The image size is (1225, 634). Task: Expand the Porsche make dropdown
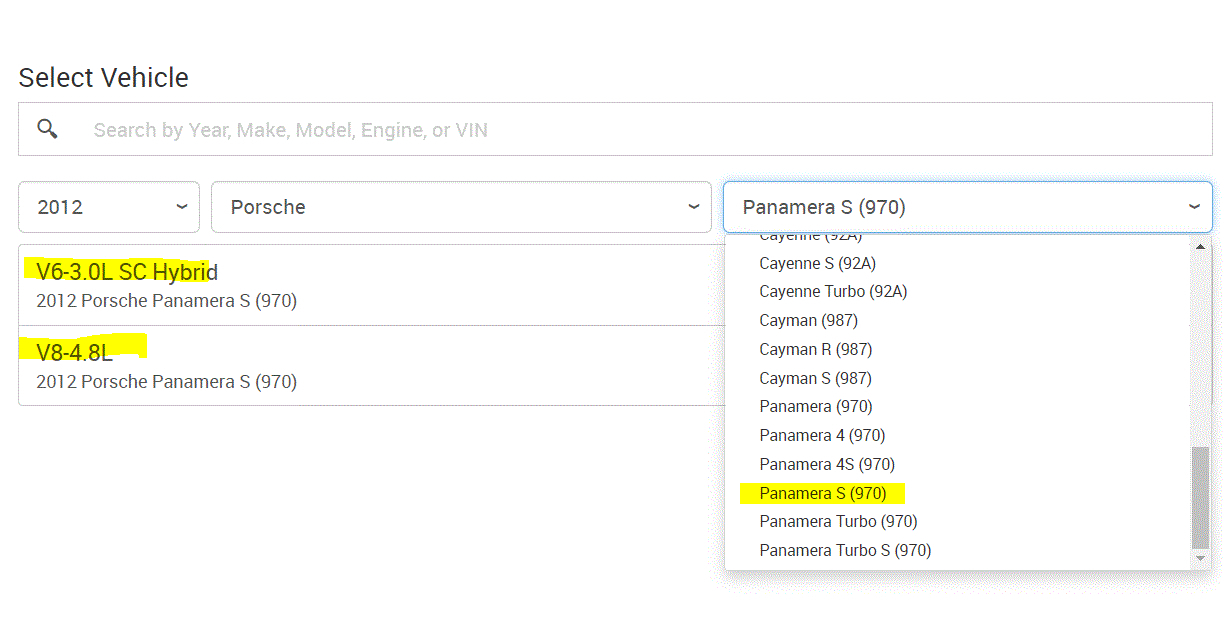461,207
